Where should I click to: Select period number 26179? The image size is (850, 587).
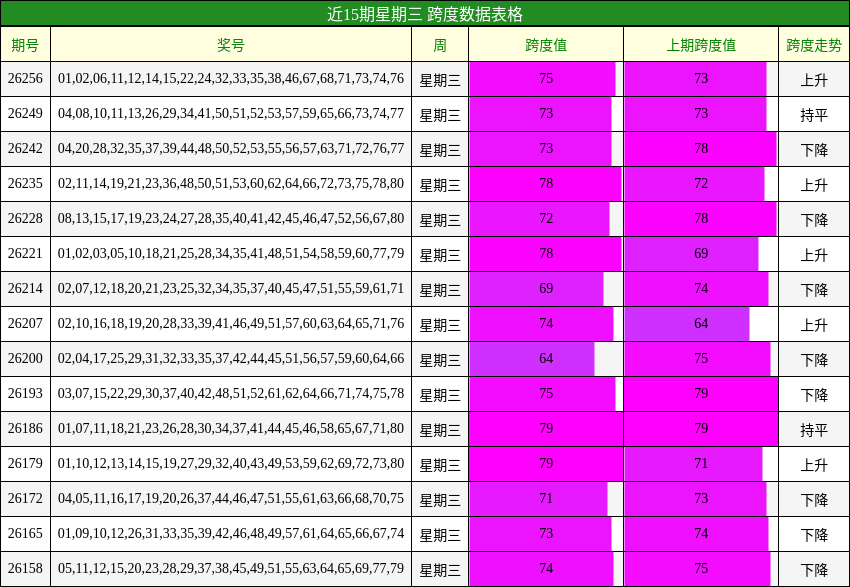point(25,464)
